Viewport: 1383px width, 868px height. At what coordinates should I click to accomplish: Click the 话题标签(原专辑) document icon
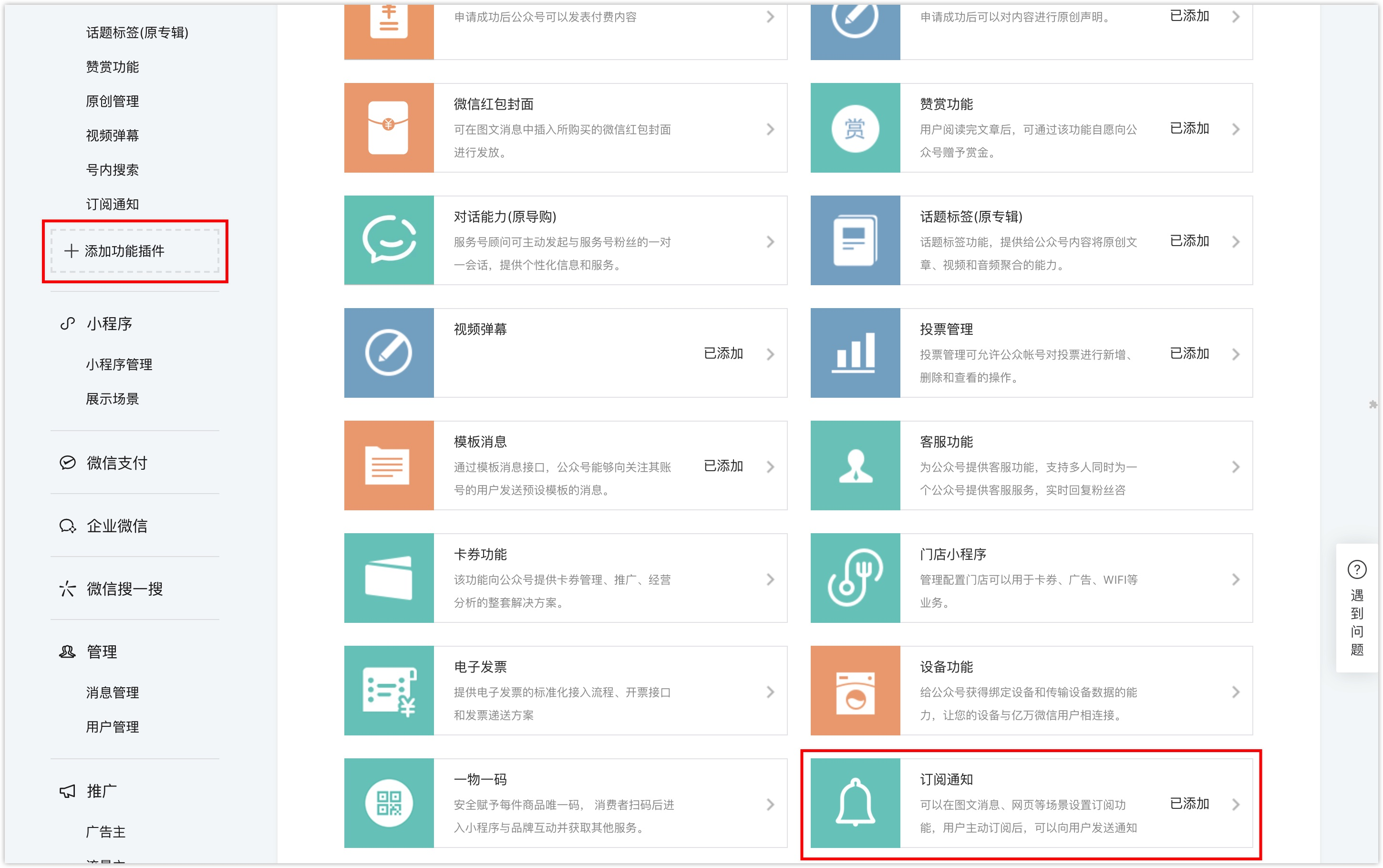(x=855, y=240)
